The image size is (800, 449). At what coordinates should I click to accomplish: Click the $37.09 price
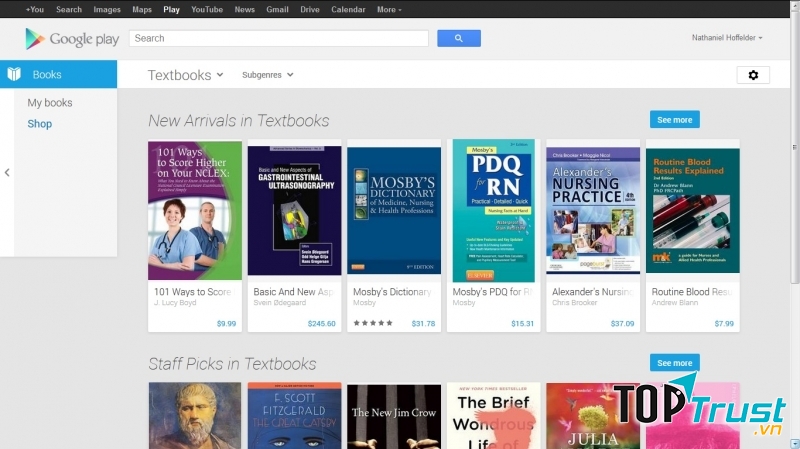(x=622, y=323)
